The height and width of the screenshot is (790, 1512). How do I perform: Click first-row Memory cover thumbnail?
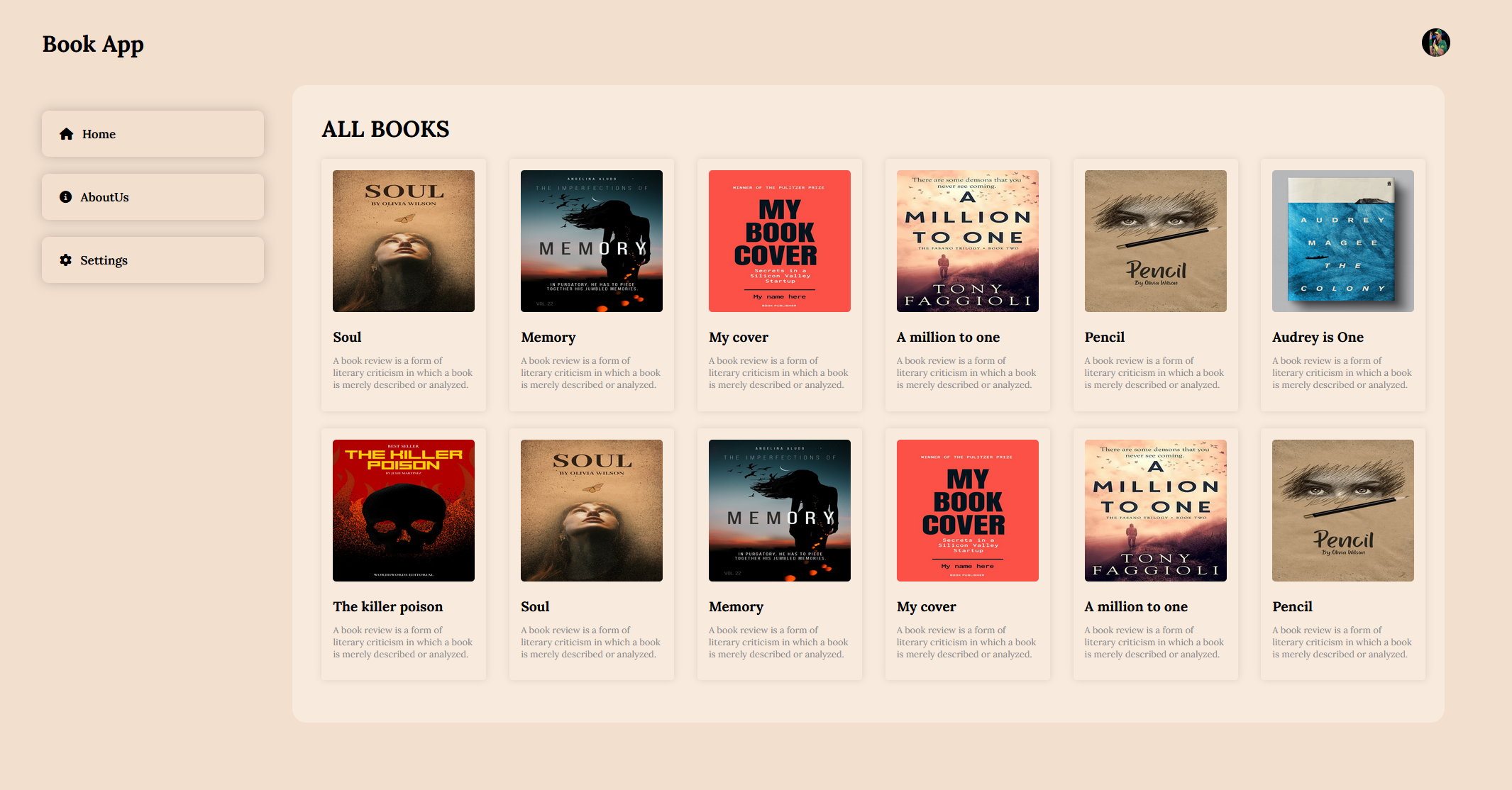pyautogui.click(x=592, y=241)
